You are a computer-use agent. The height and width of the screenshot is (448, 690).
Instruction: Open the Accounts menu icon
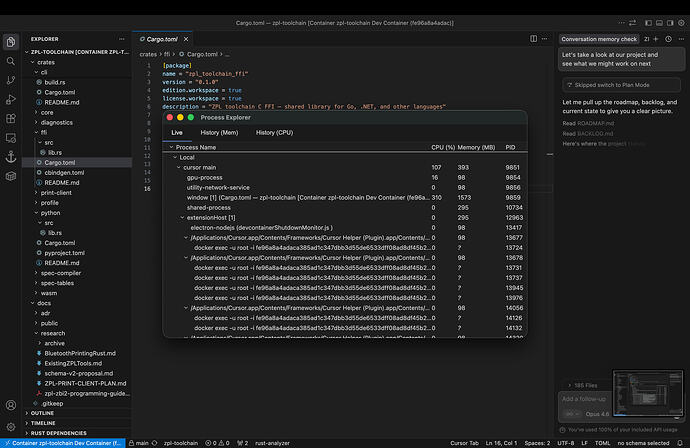pos(11,405)
